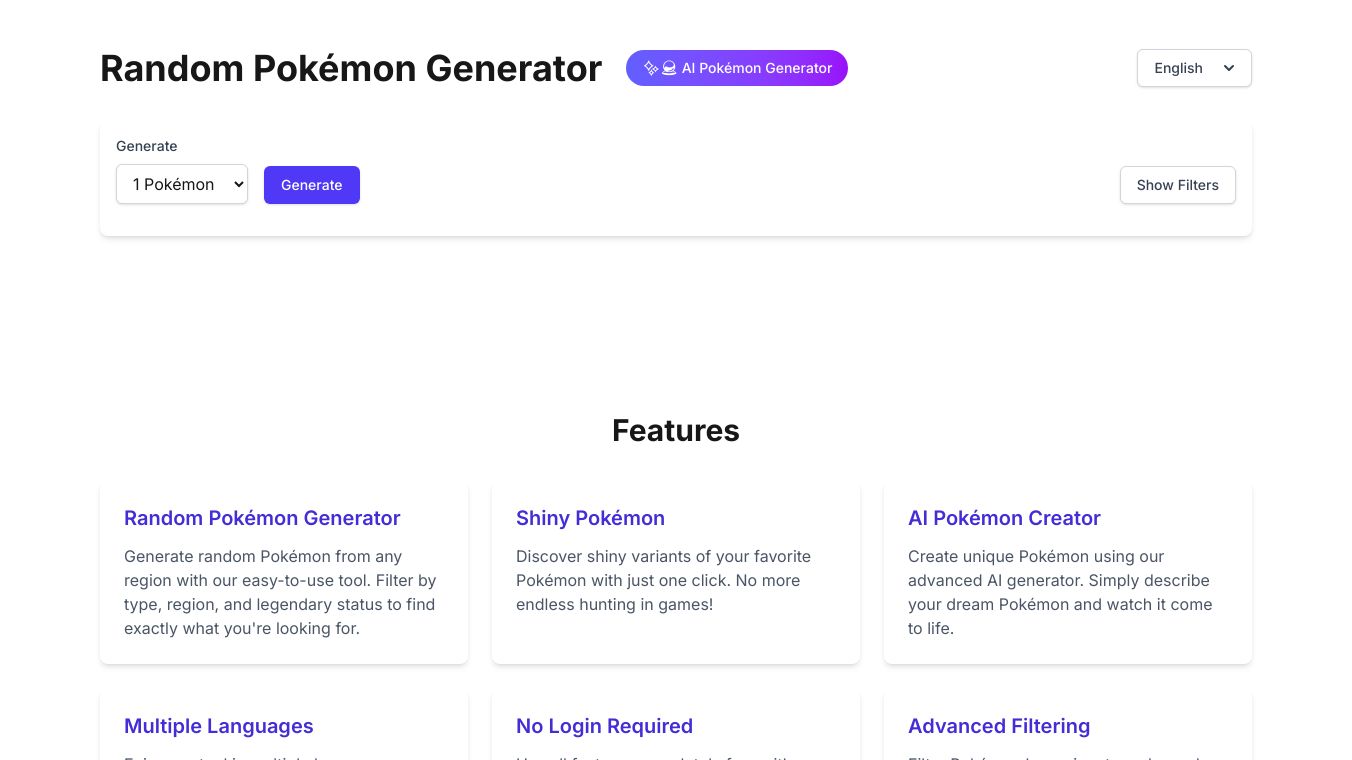Click the Random Pokémon Generator page title
1352x760 pixels.
tap(351, 68)
